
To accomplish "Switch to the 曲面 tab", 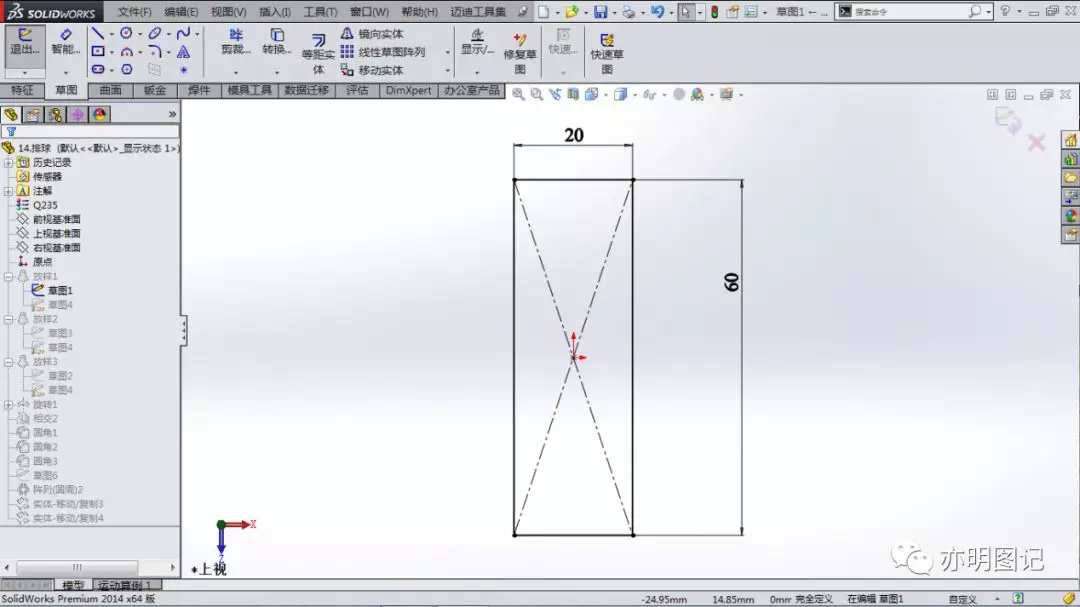I will point(110,90).
